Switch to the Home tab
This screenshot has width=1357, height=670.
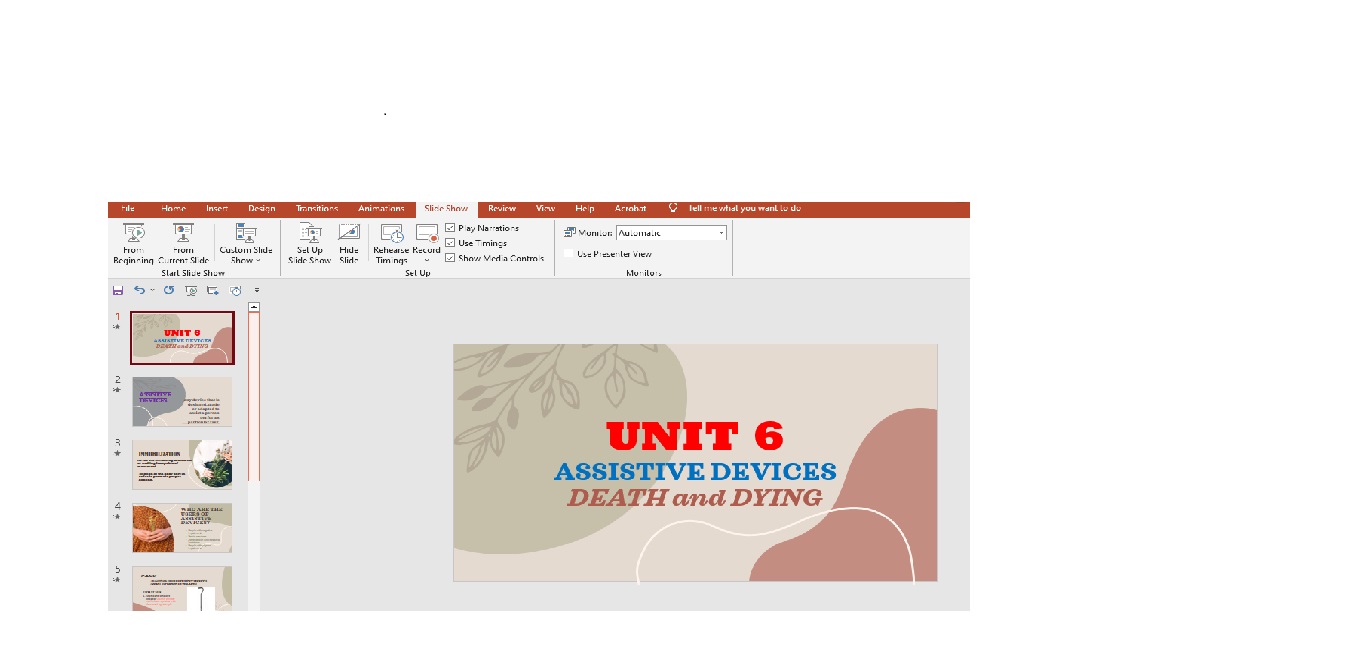(x=173, y=209)
